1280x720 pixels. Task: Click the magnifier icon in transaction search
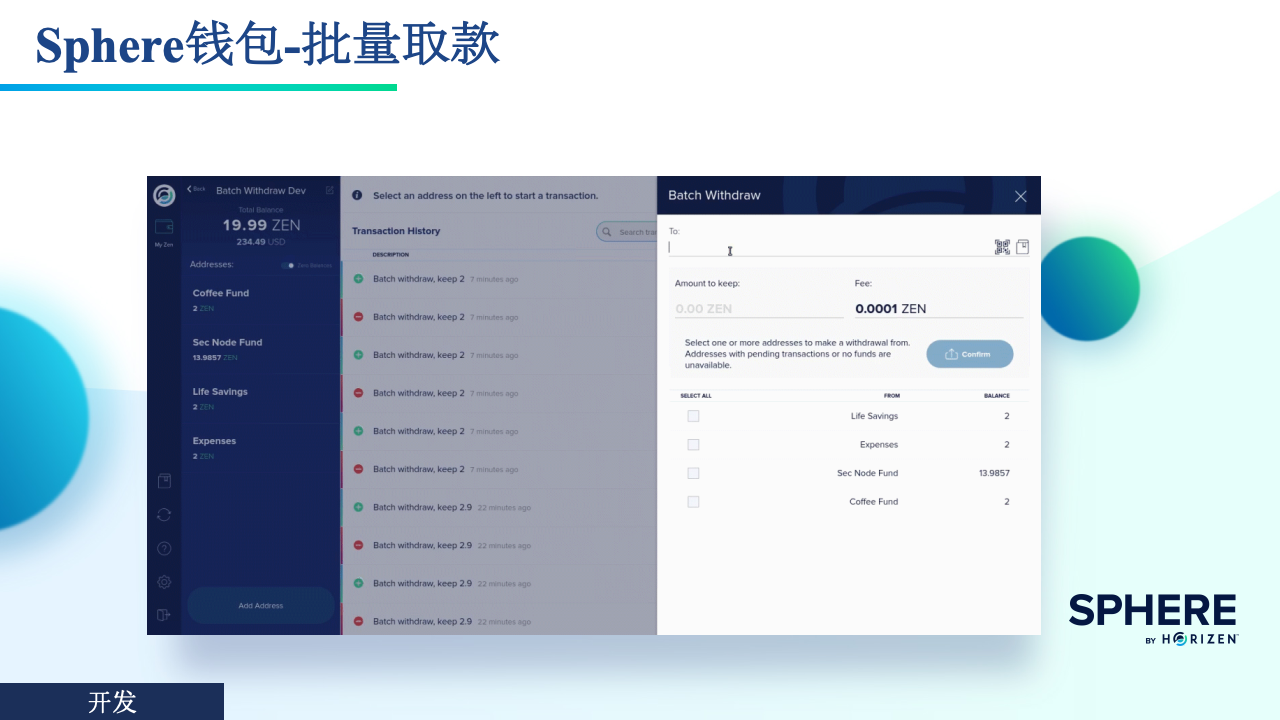(x=607, y=232)
